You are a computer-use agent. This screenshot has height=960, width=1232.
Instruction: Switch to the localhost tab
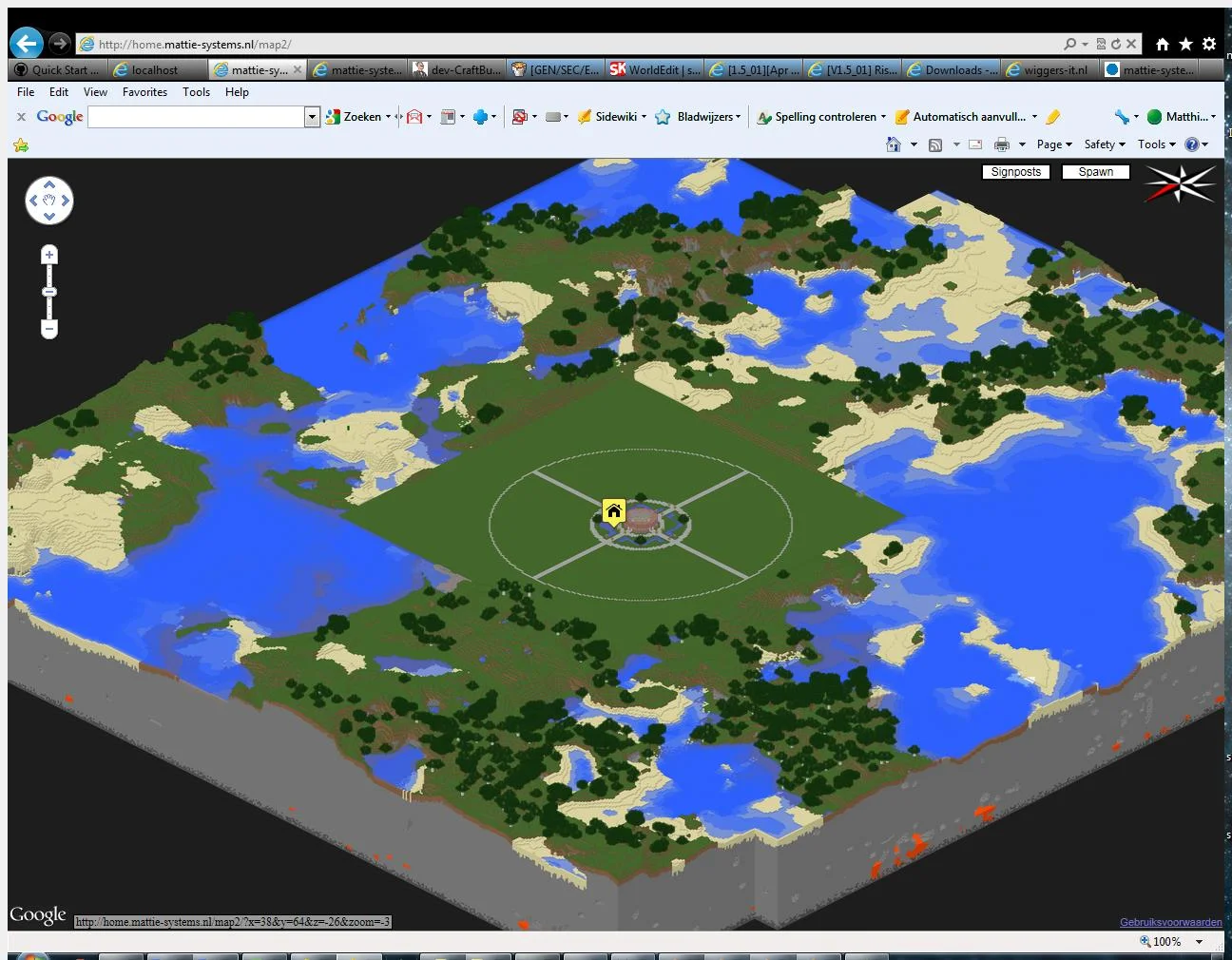(158, 69)
